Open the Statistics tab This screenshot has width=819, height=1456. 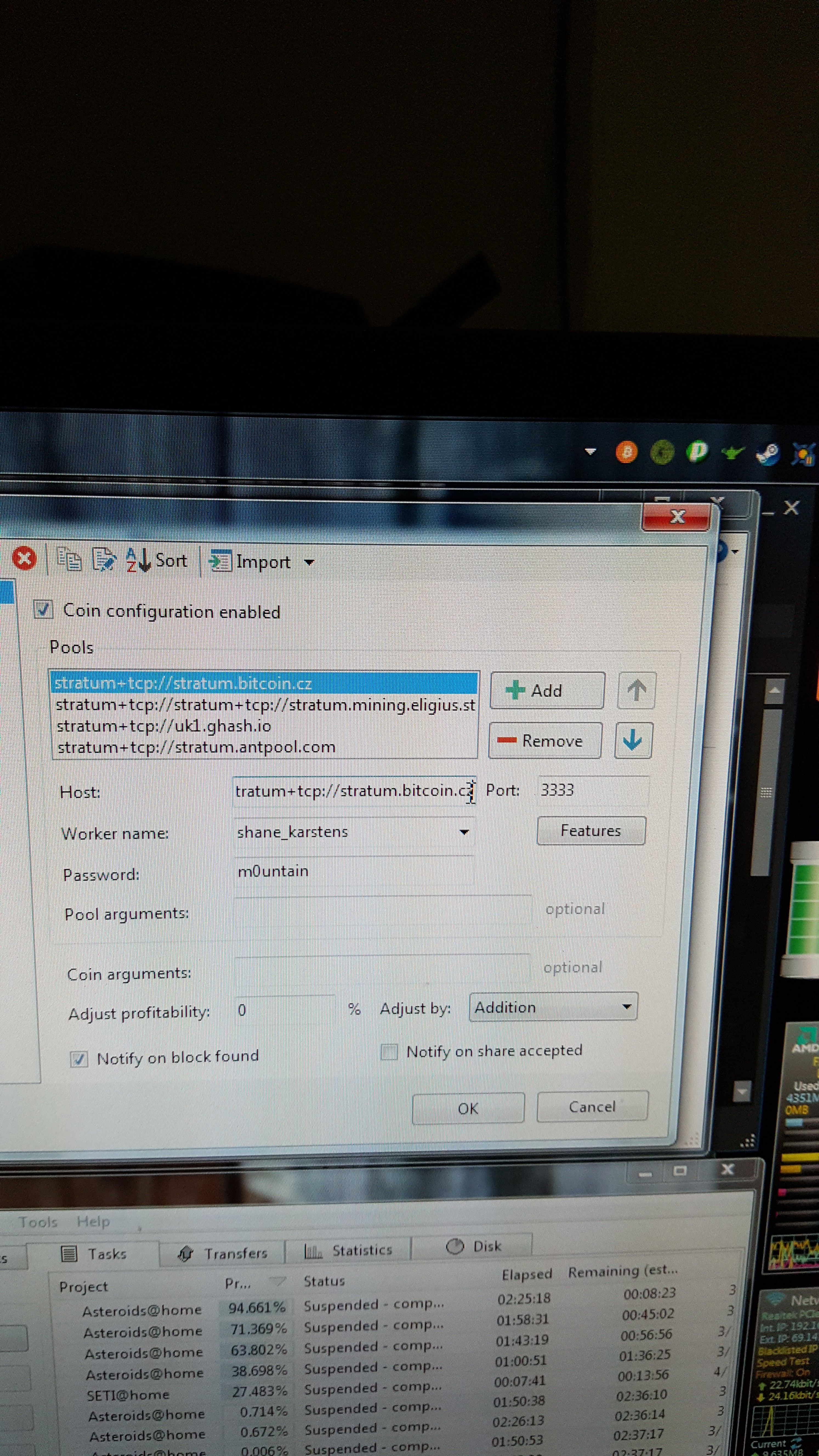(348, 1250)
